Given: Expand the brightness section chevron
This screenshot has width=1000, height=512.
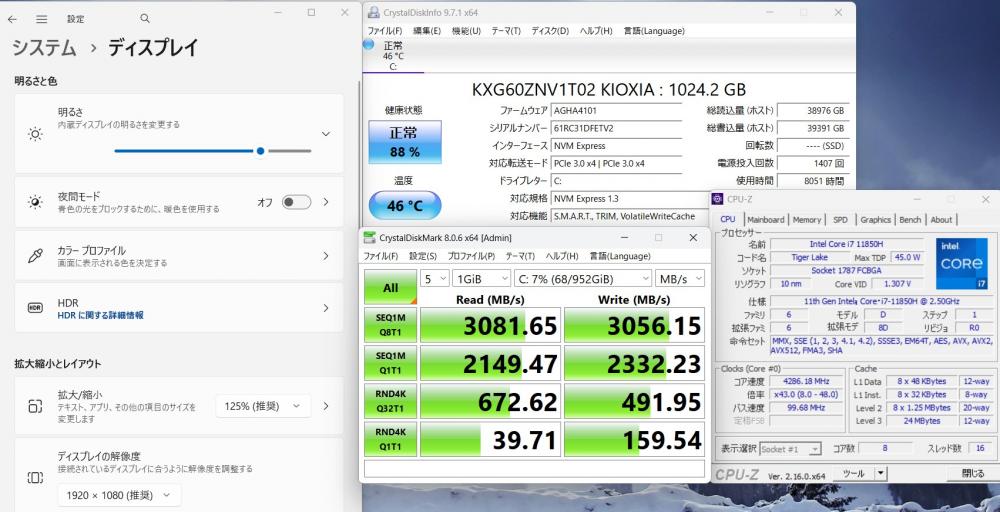Looking at the screenshot, I should point(326,134).
